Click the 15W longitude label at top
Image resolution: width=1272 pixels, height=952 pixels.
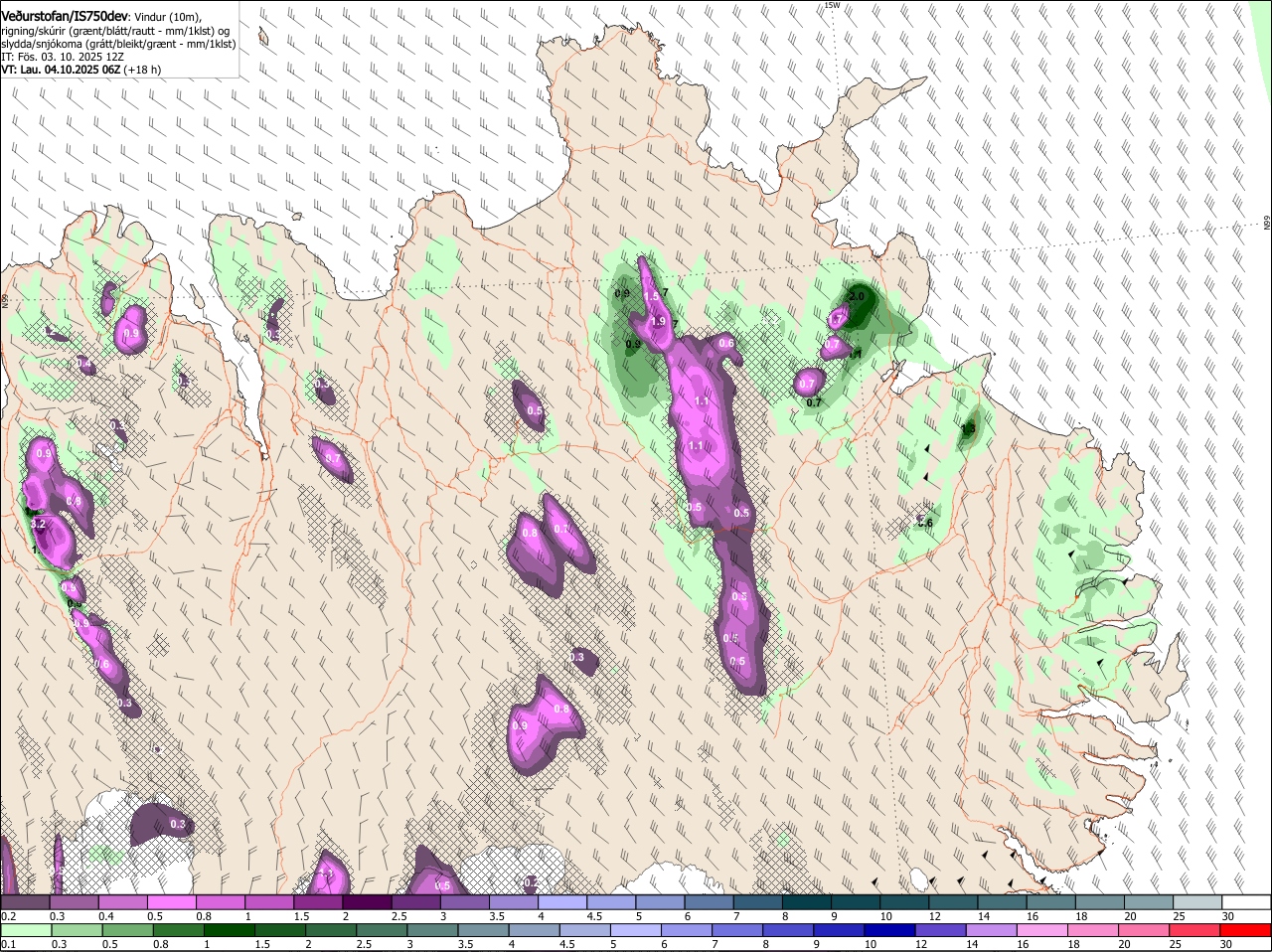click(x=832, y=5)
